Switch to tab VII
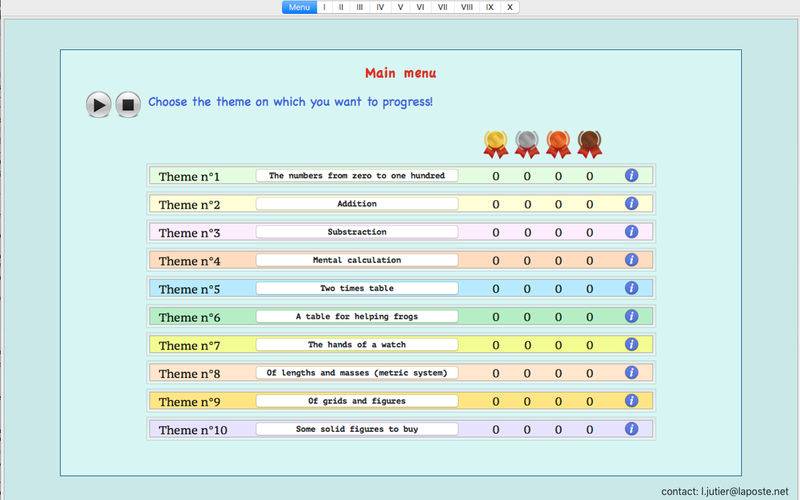The image size is (800, 500). [x=442, y=7]
